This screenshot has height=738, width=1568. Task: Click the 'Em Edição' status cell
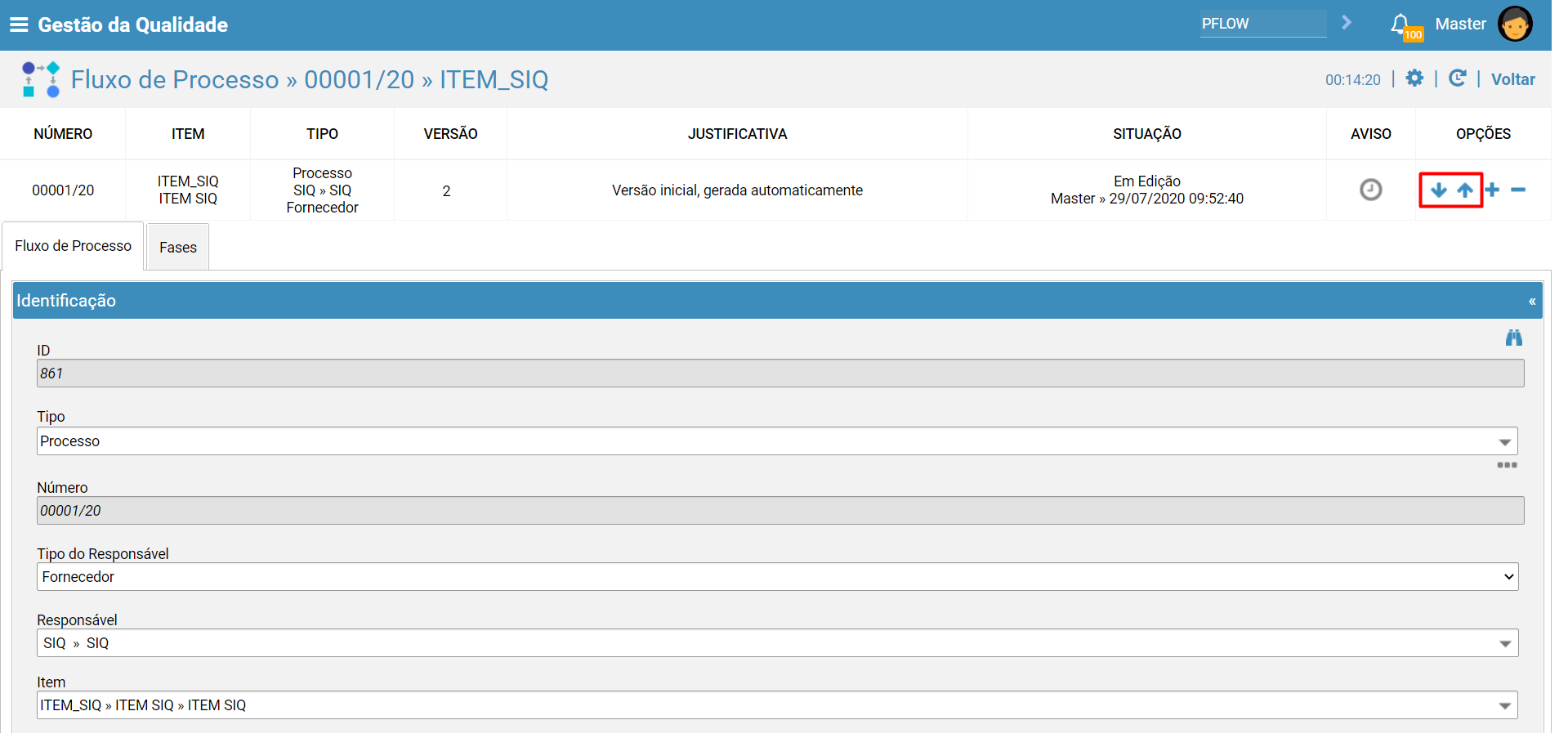point(1146,190)
